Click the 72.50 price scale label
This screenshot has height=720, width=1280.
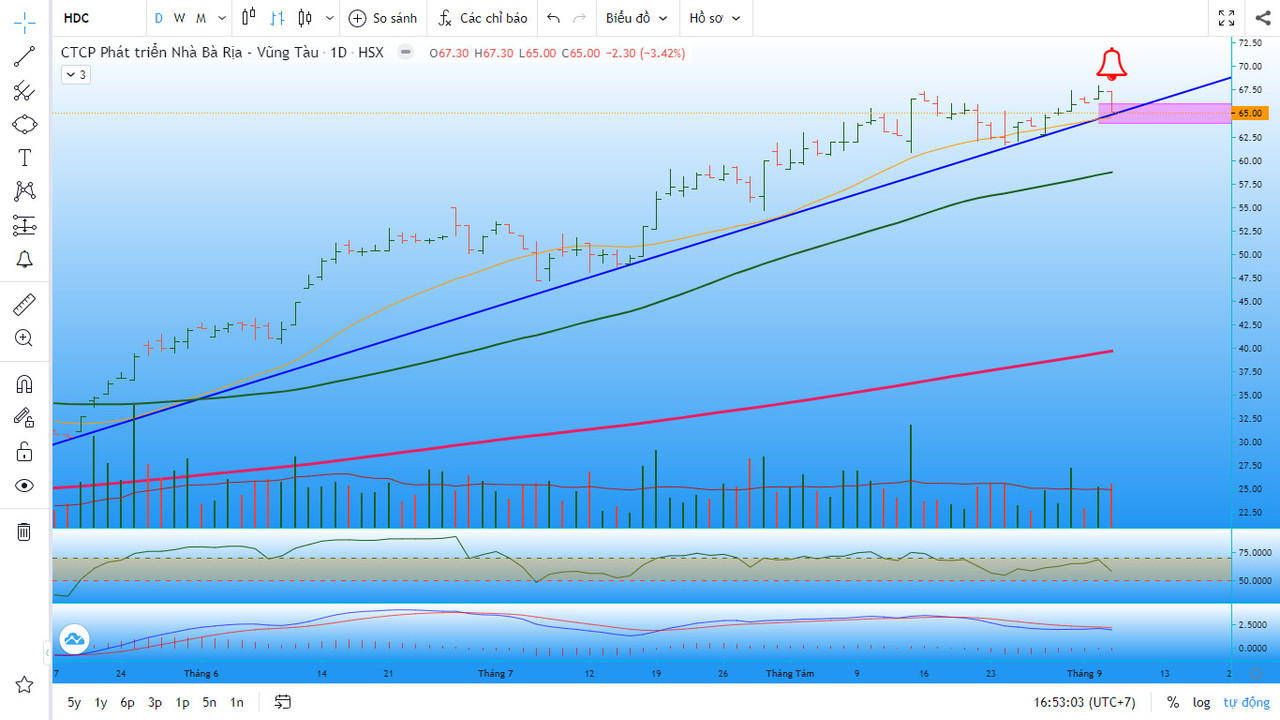[1250, 43]
